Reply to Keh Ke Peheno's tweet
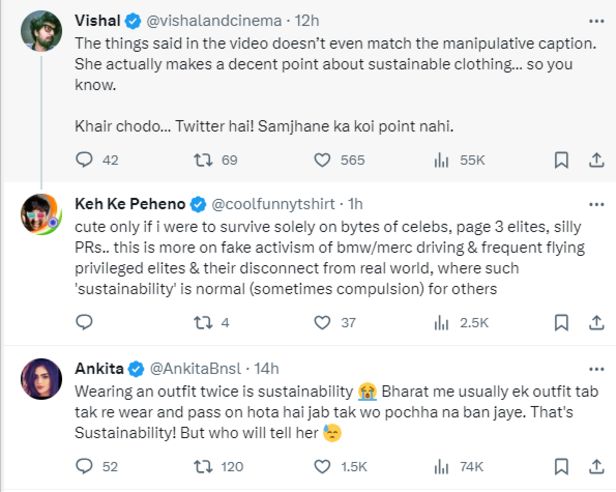The image size is (616, 492). 84,322
